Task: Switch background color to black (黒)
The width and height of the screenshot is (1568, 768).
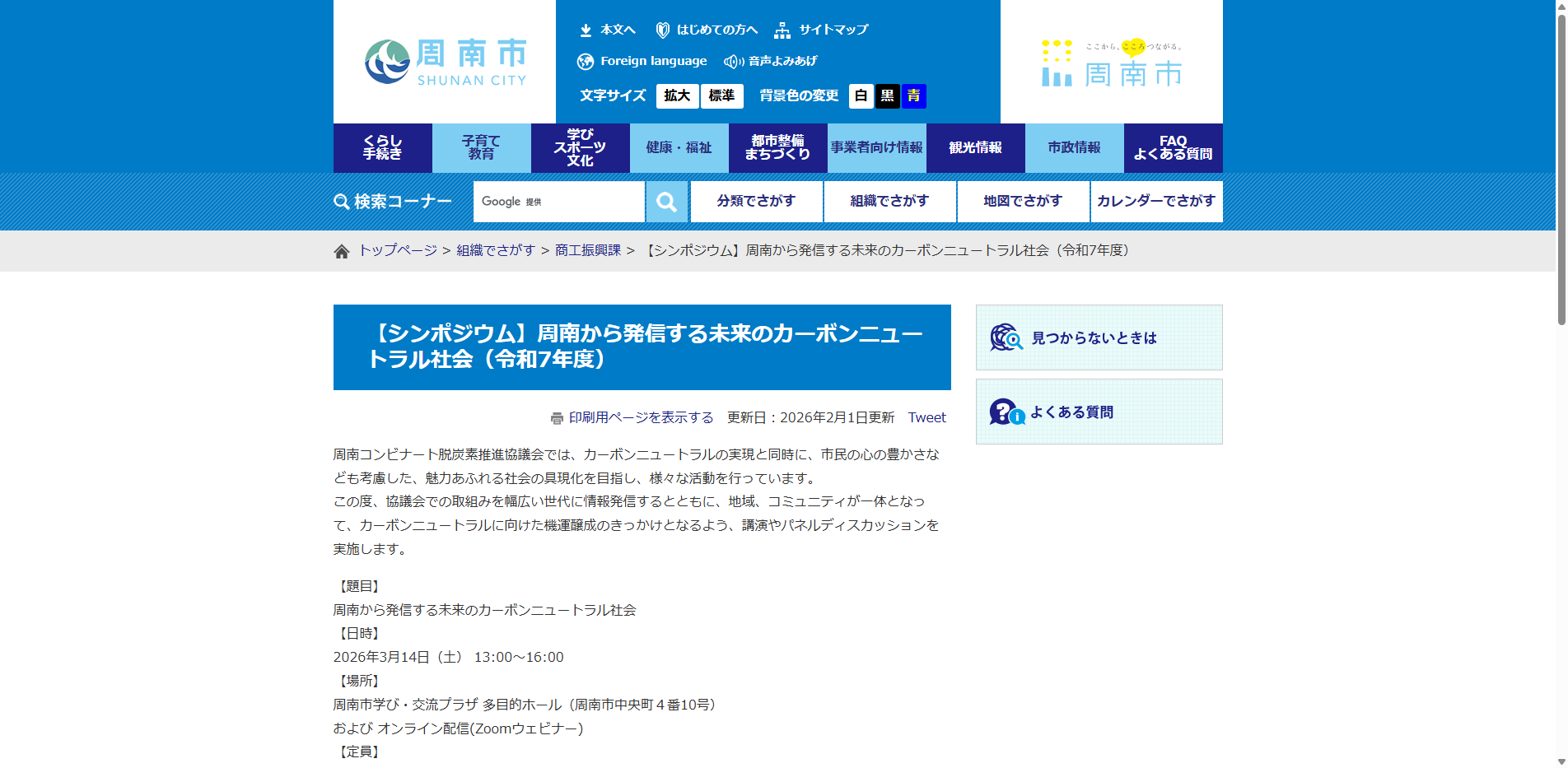Action: coord(887,96)
